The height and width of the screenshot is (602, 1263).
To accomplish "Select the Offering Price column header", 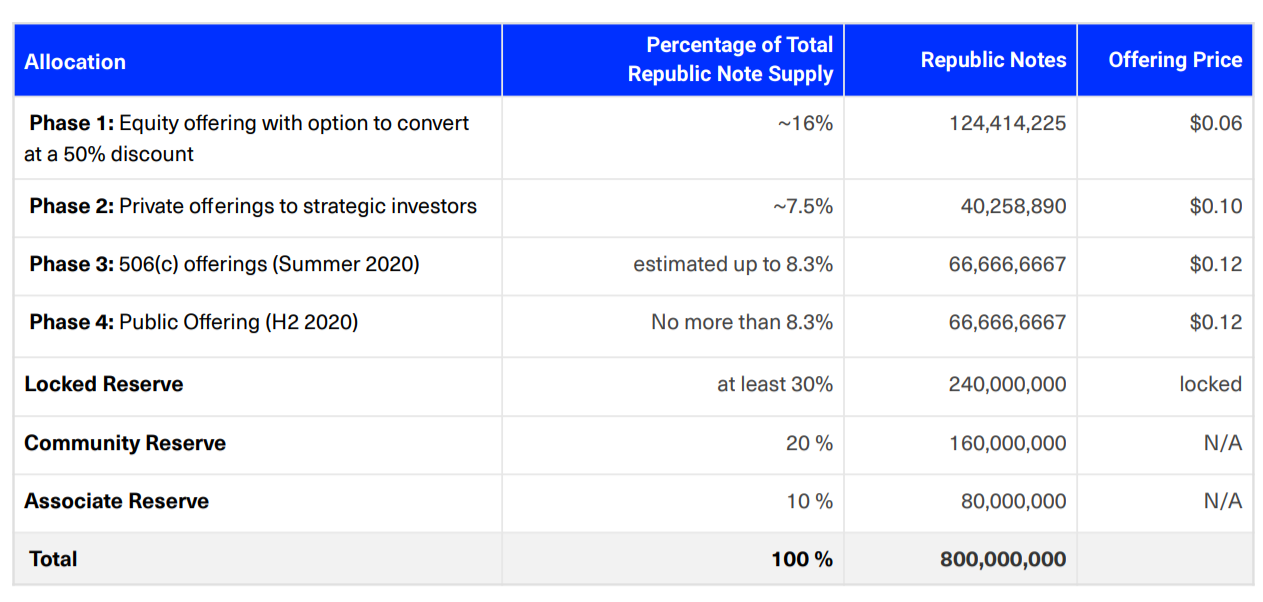I will click(x=1175, y=60).
